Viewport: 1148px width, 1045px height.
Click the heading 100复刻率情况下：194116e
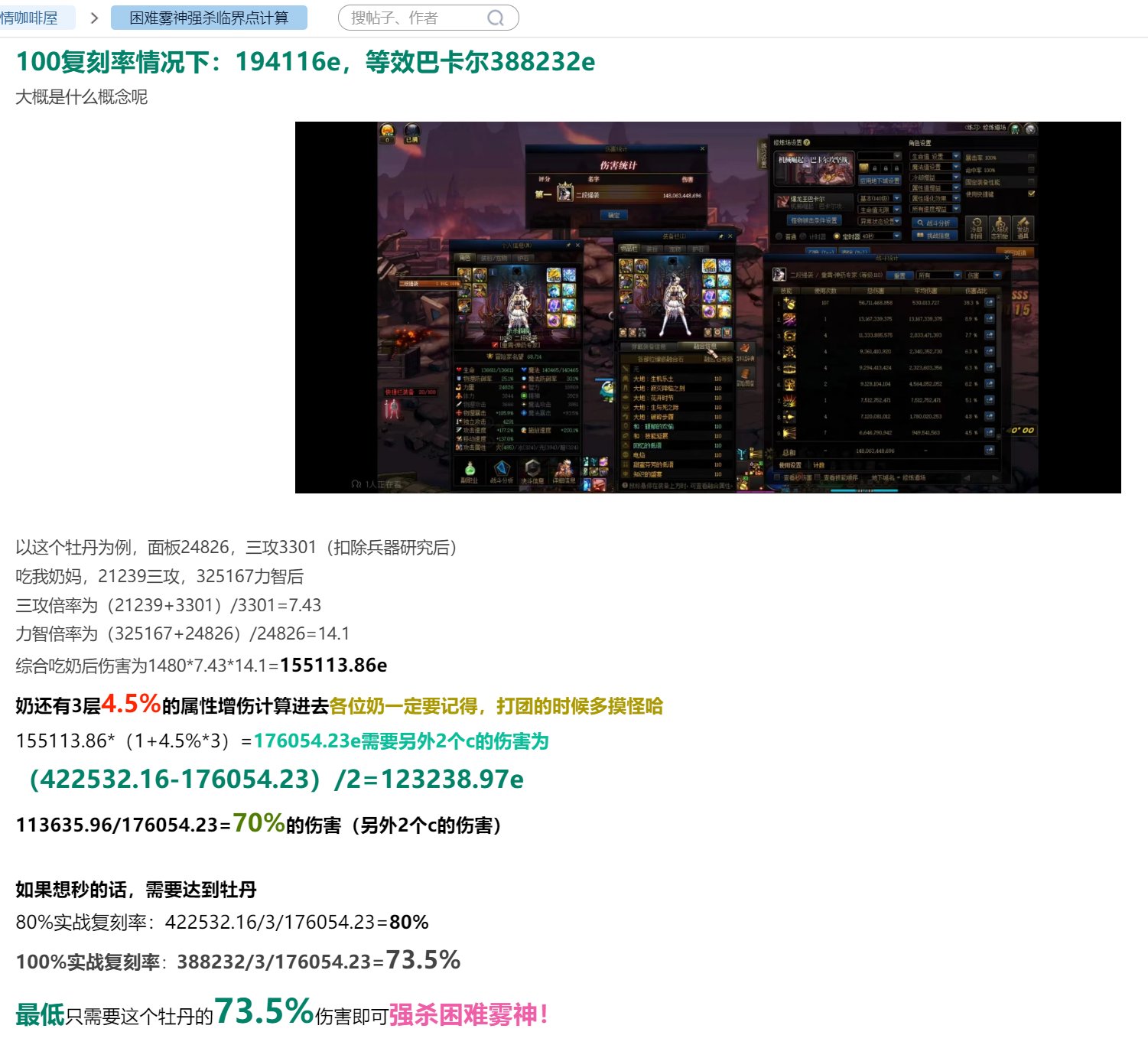tap(178, 61)
